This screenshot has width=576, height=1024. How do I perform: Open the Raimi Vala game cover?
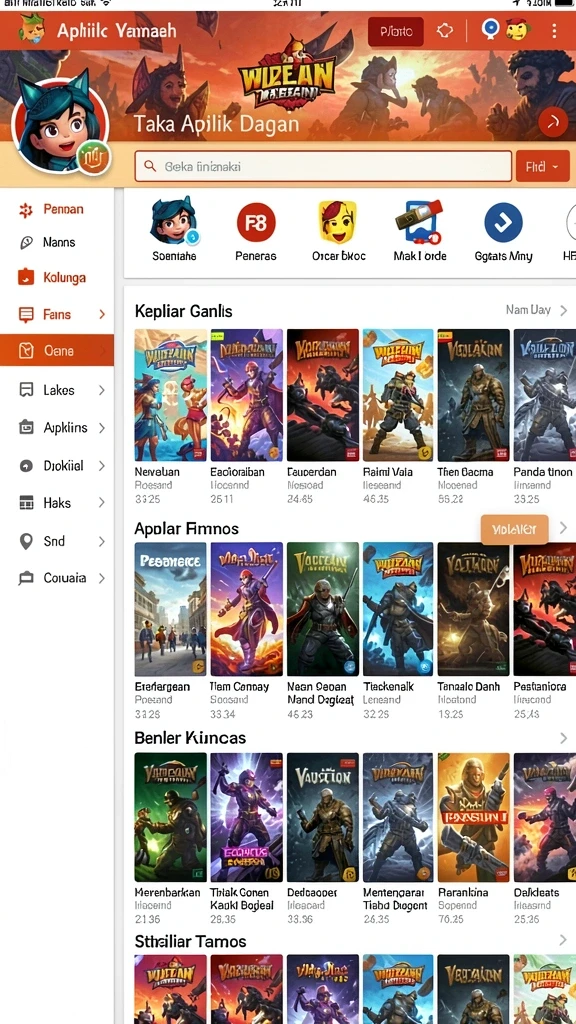point(398,395)
